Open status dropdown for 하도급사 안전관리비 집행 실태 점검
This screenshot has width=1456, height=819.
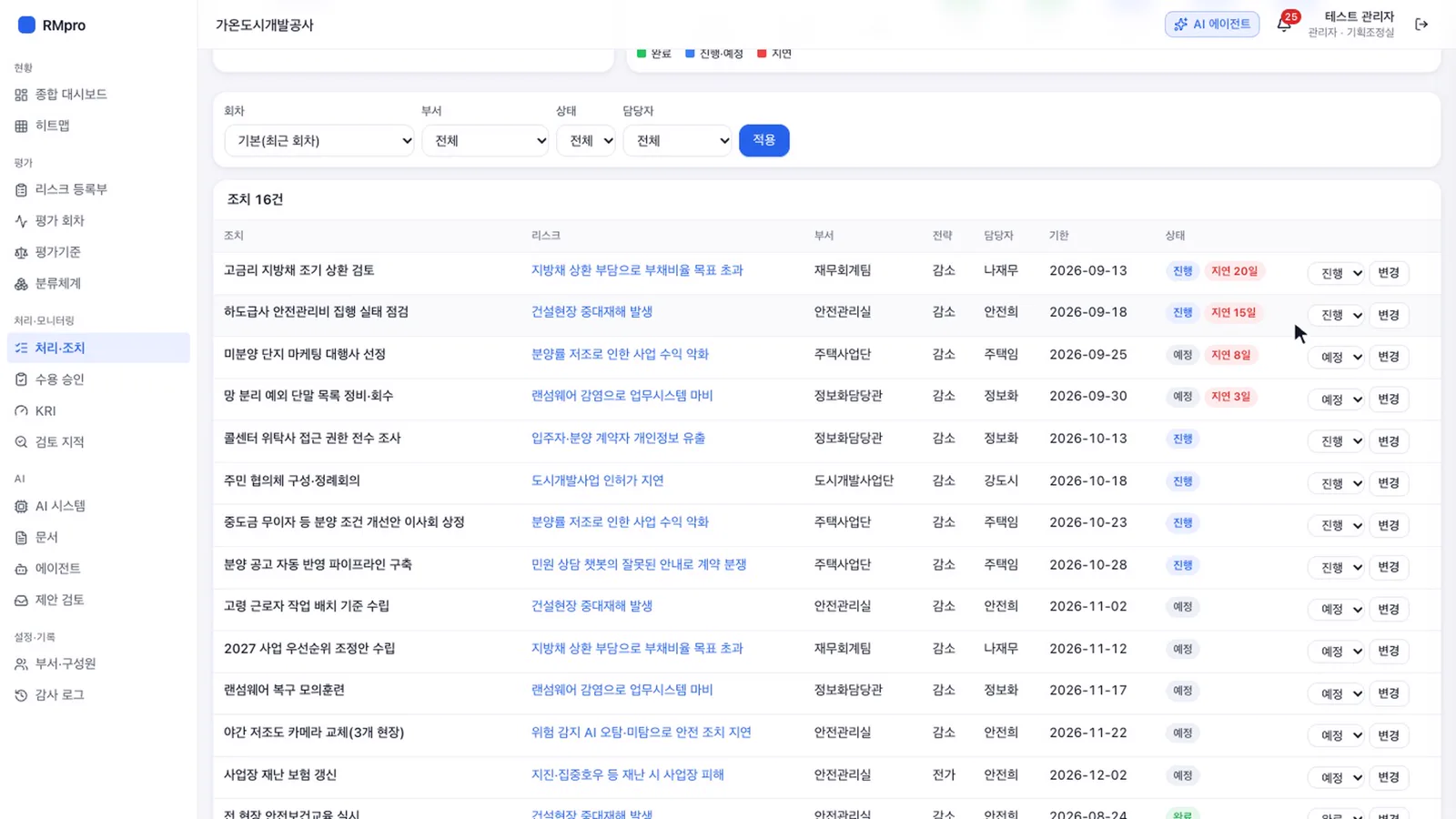[1336, 315]
